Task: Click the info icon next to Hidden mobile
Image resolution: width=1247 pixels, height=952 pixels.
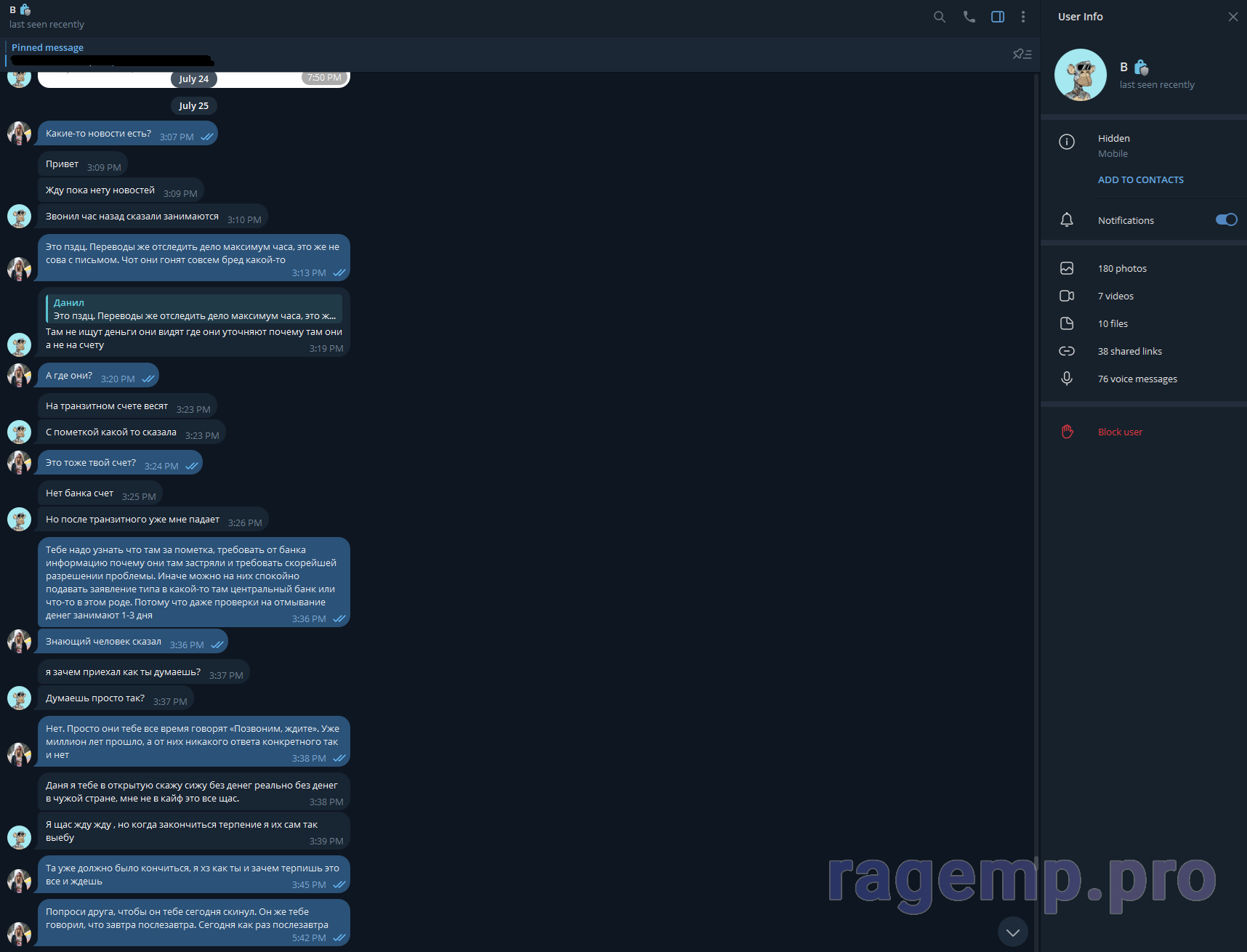Action: click(1066, 142)
